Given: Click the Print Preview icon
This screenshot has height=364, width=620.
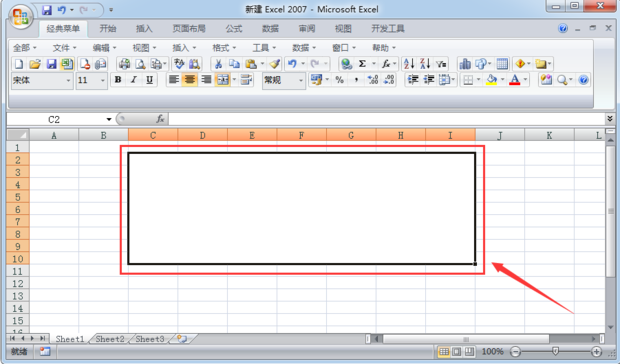Looking at the screenshot, I should 140,64.
